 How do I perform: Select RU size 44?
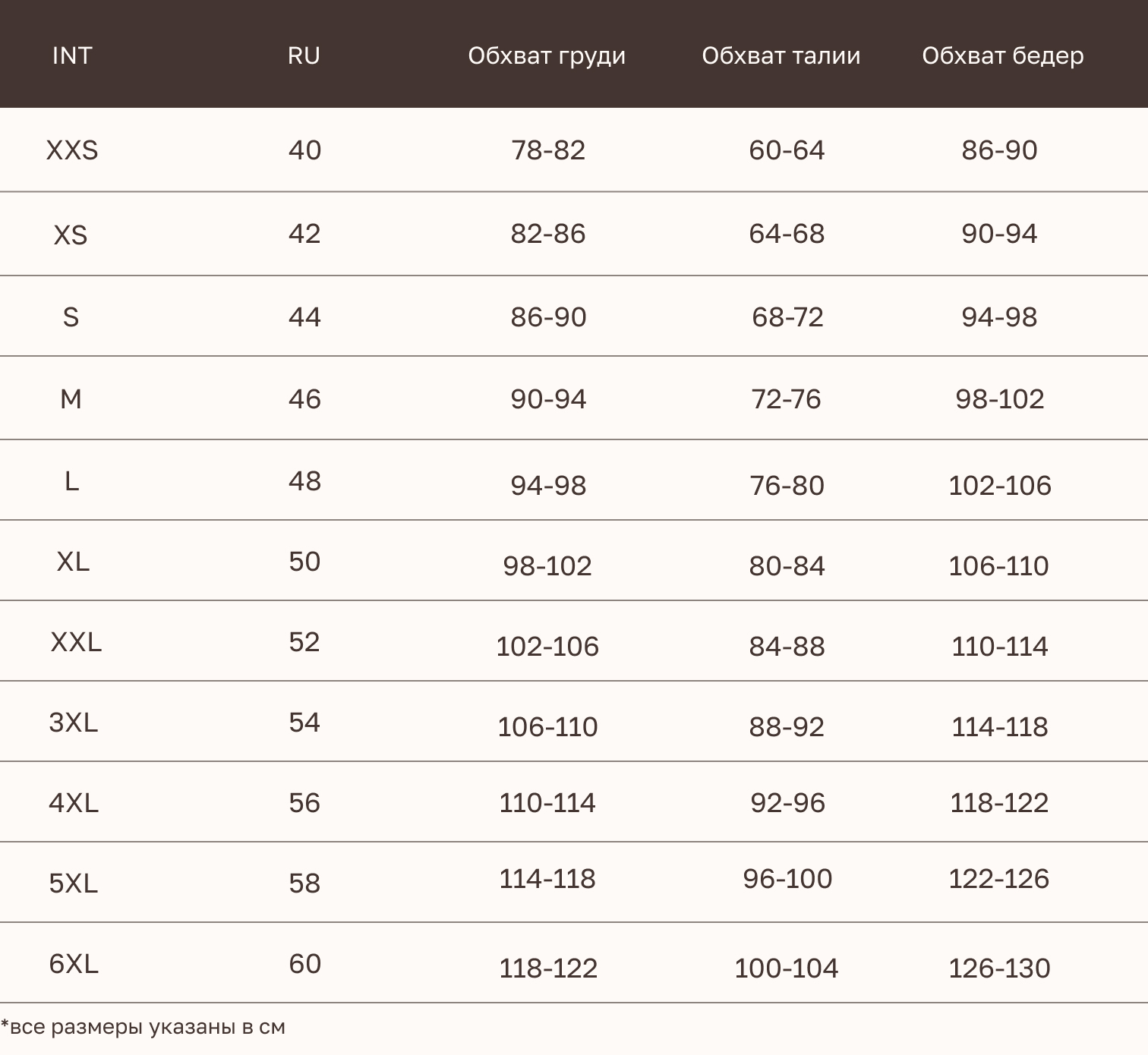tap(304, 316)
